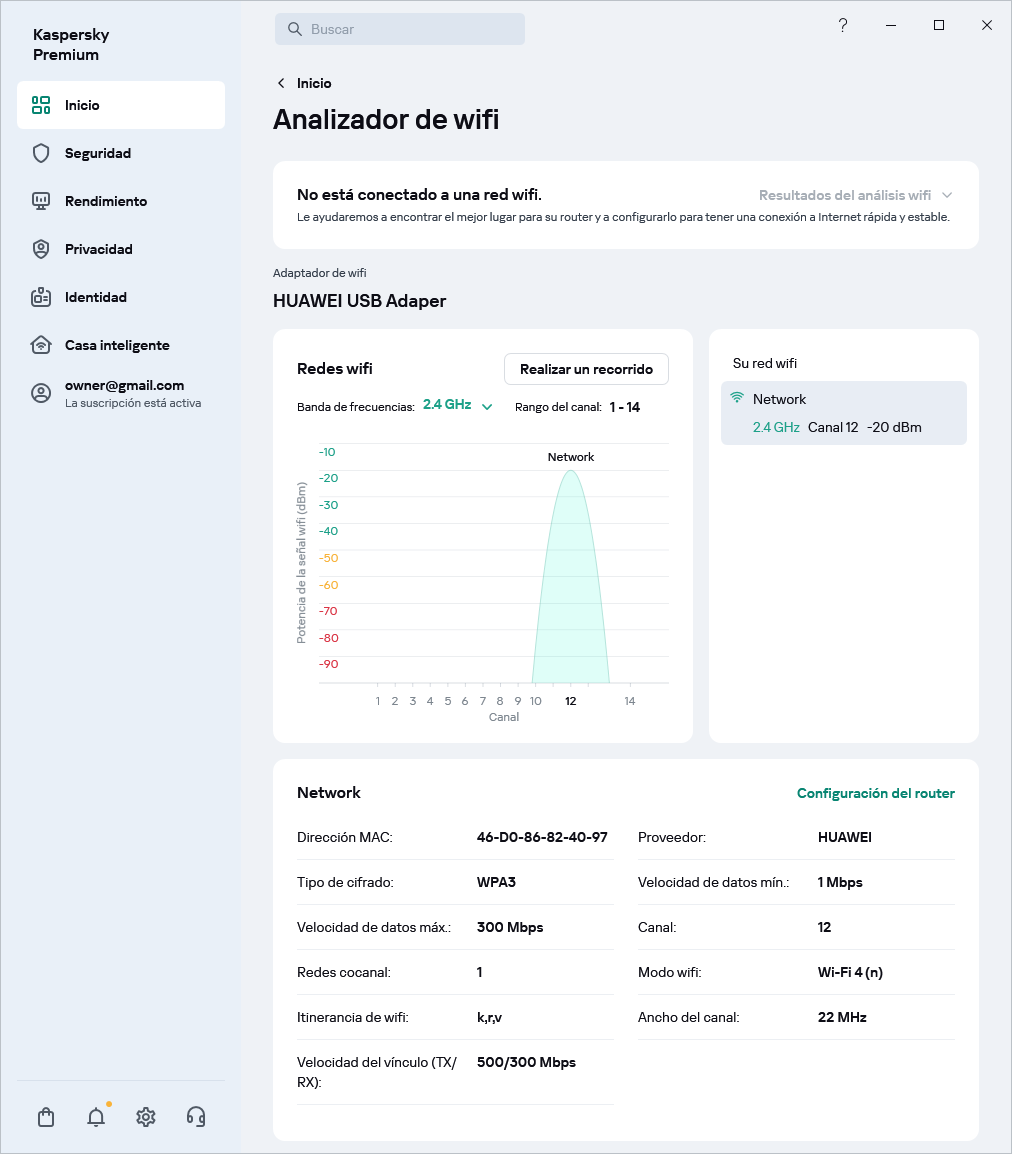This screenshot has height=1154, width=1012.
Task: Select Privacidad menu item
Action: [x=99, y=249]
